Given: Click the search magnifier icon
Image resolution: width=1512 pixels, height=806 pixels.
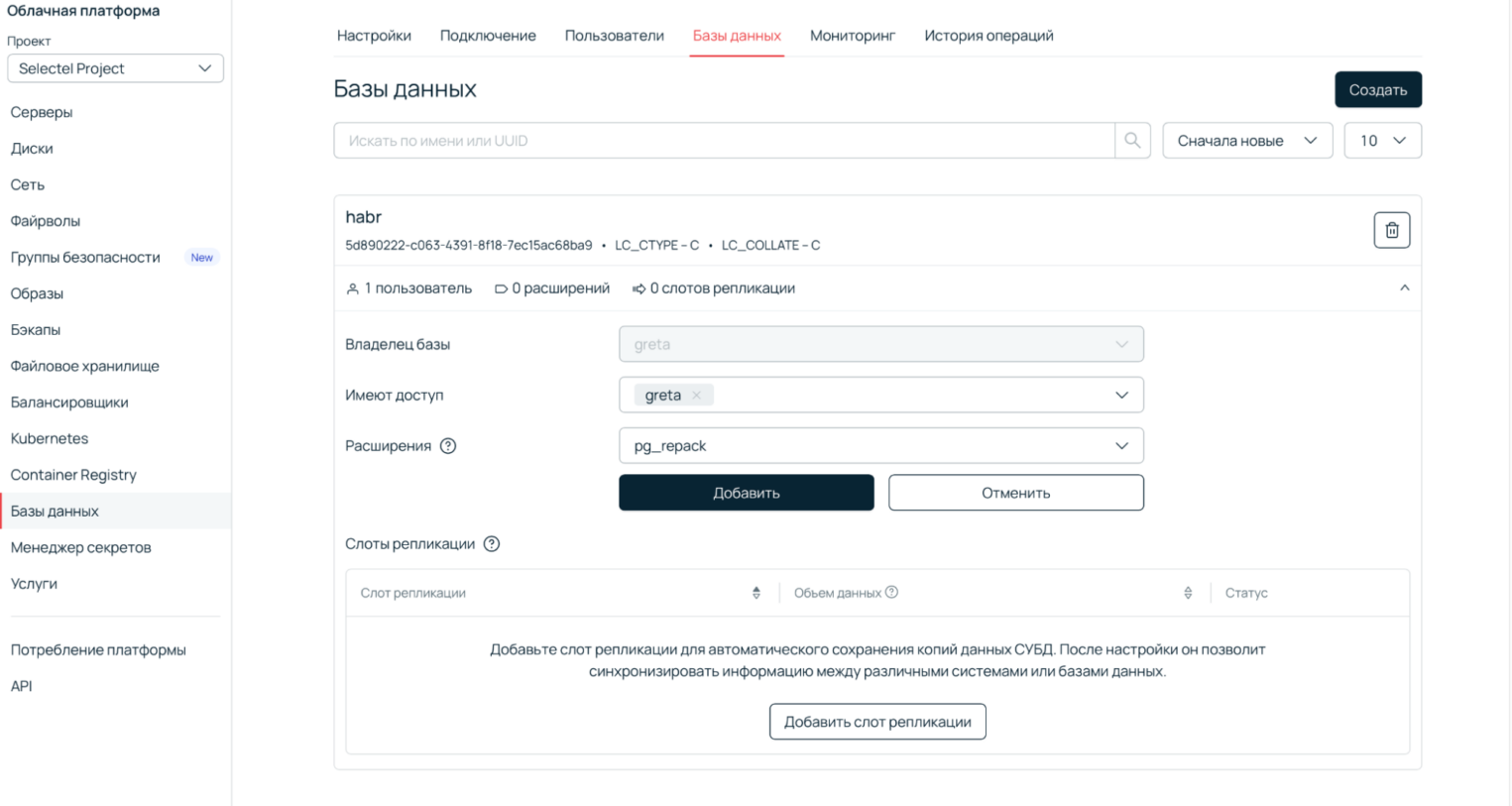Looking at the screenshot, I should click(1132, 141).
